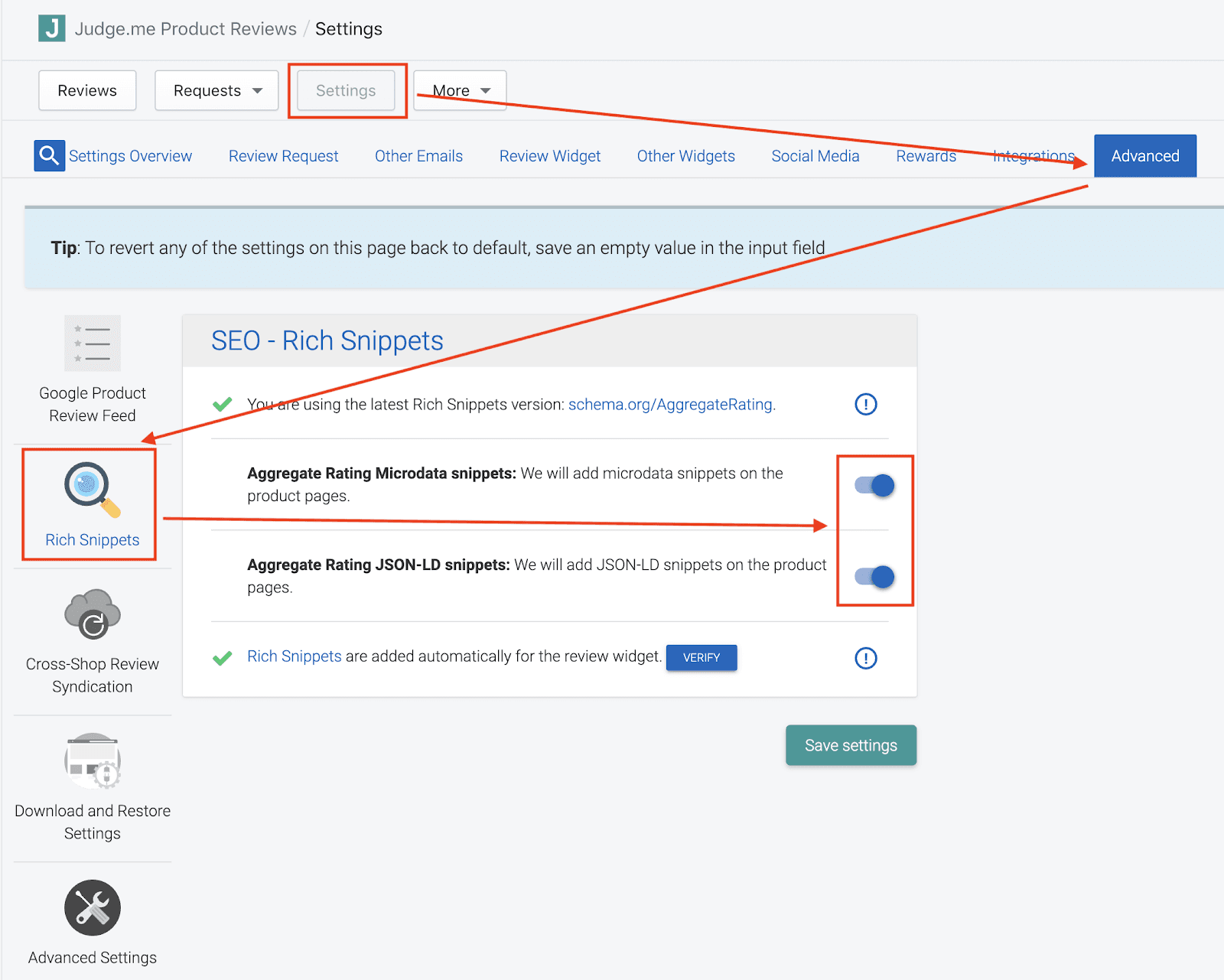Viewport: 1224px width, 980px height.
Task: Click the Reviews button
Action: pos(87,90)
